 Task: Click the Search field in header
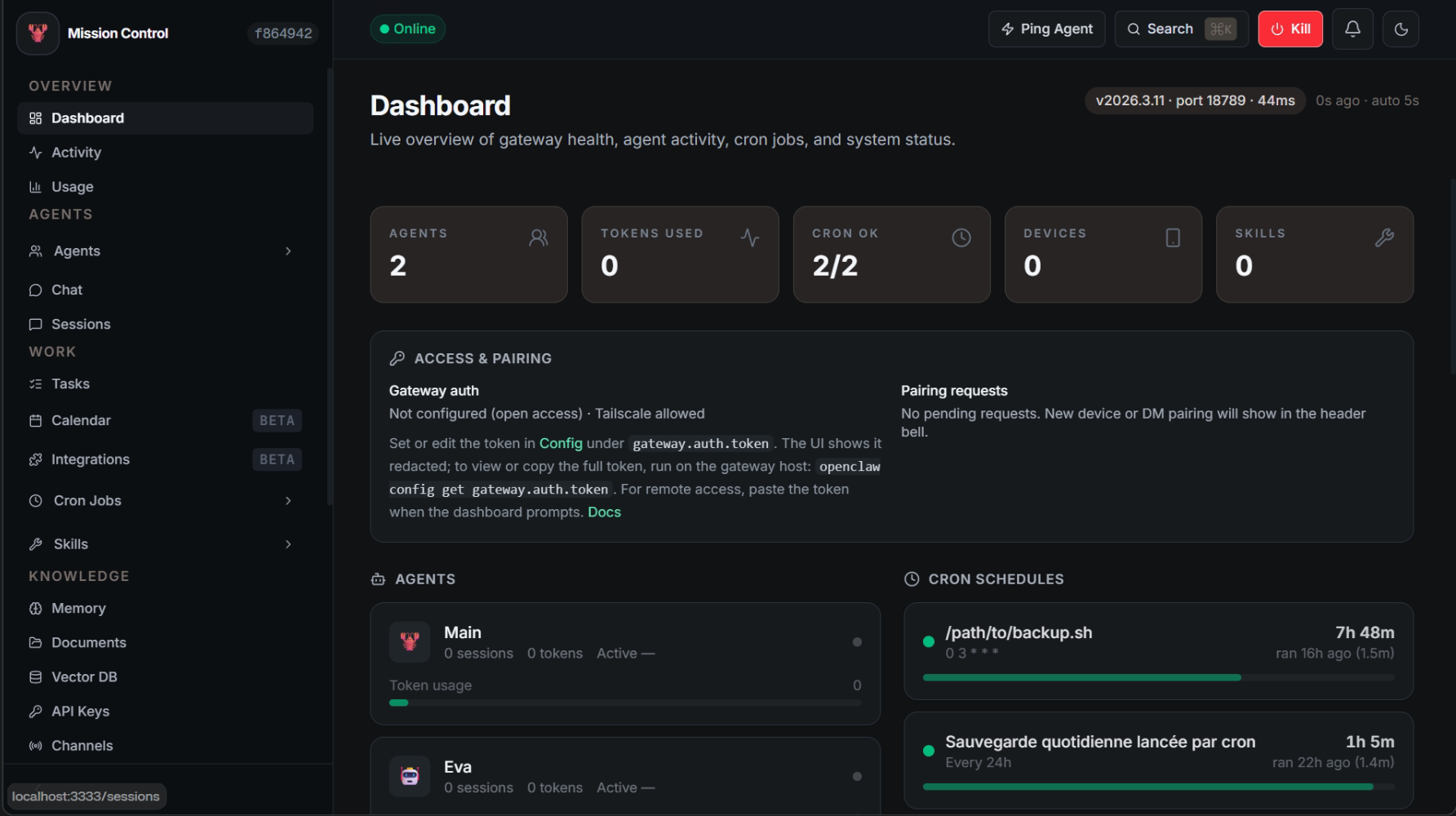point(1180,29)
